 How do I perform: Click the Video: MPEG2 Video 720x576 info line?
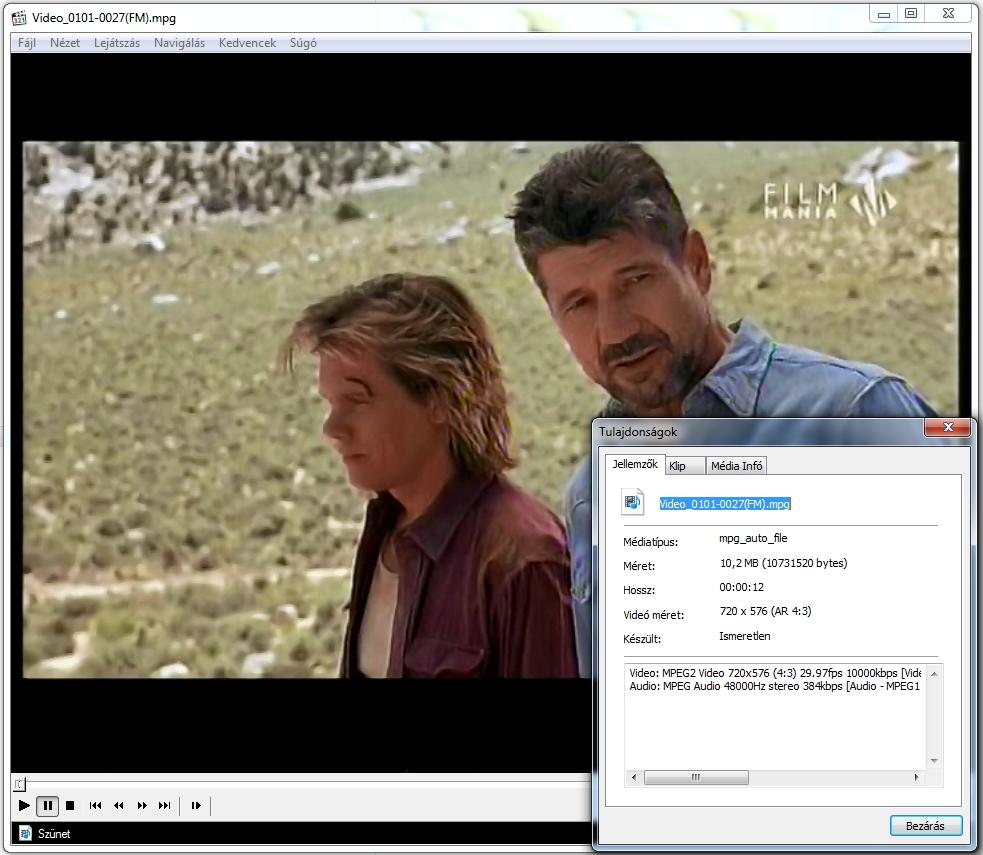tap(775, 673)
